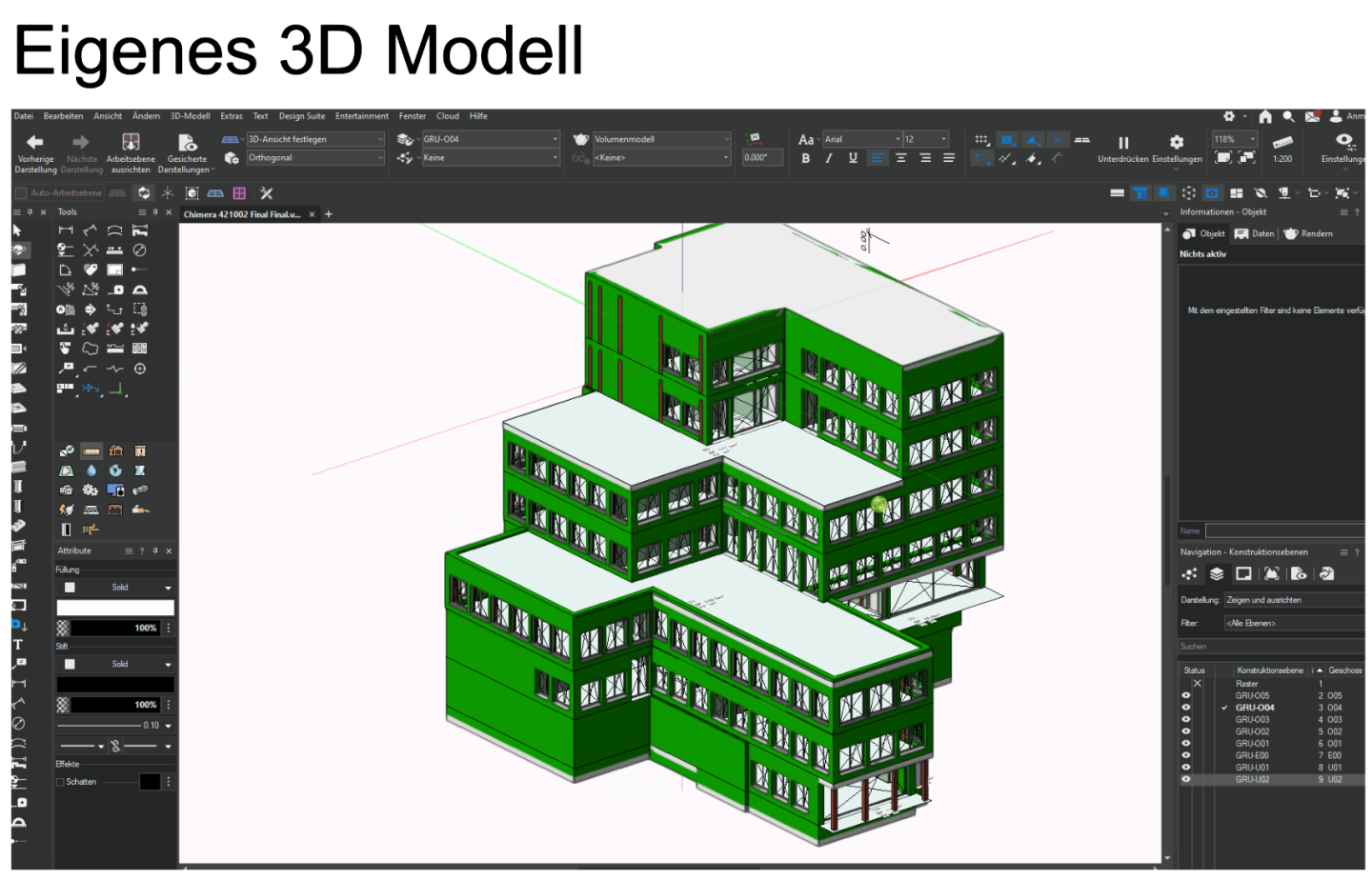The image size is (1372, 880).
Task: Click the white fill color swatch
Action: 115,608
